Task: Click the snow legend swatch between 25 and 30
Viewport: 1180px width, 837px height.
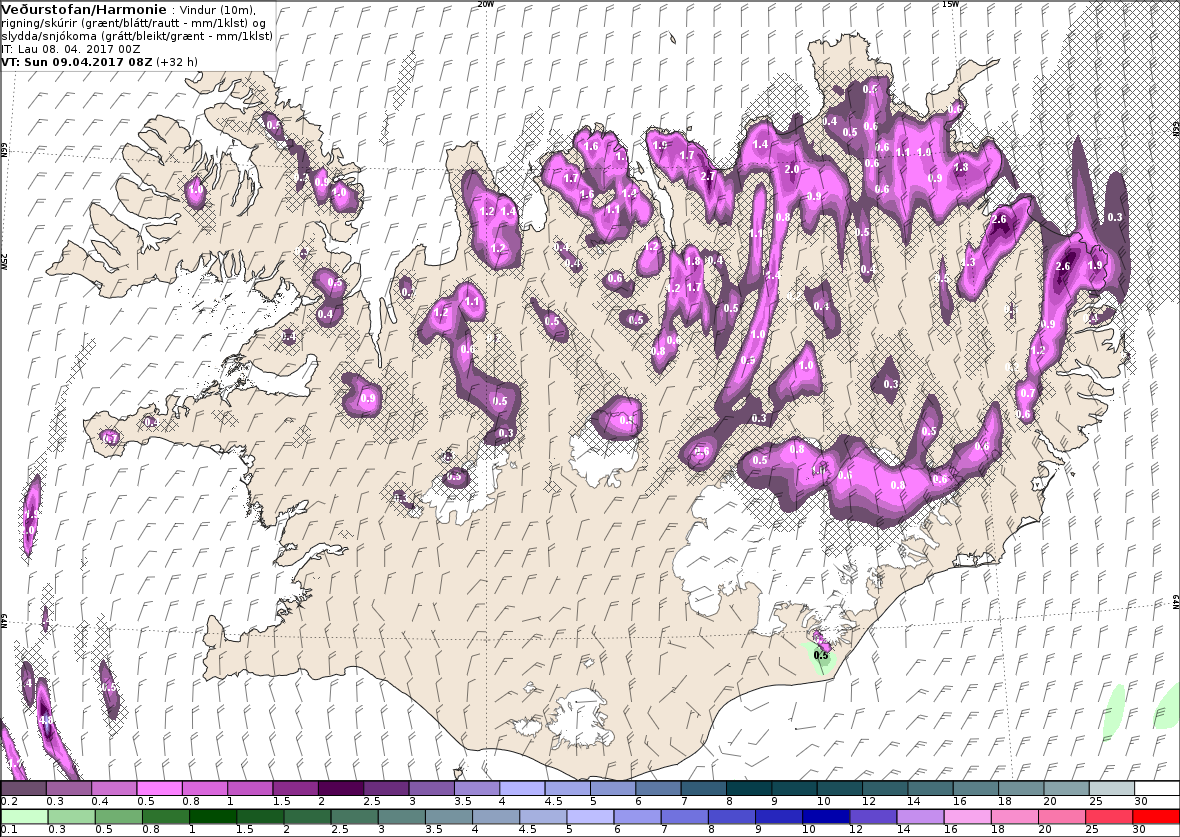Action: point(1112,788)
